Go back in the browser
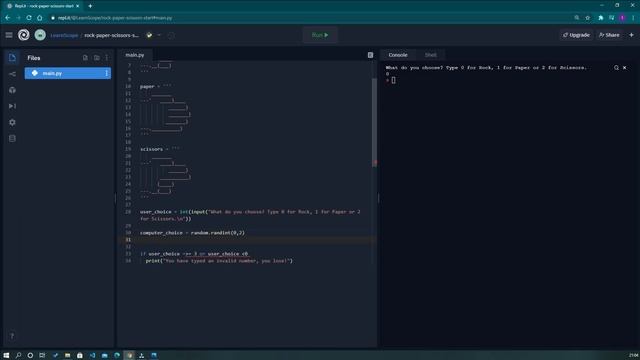 [8, 18]
